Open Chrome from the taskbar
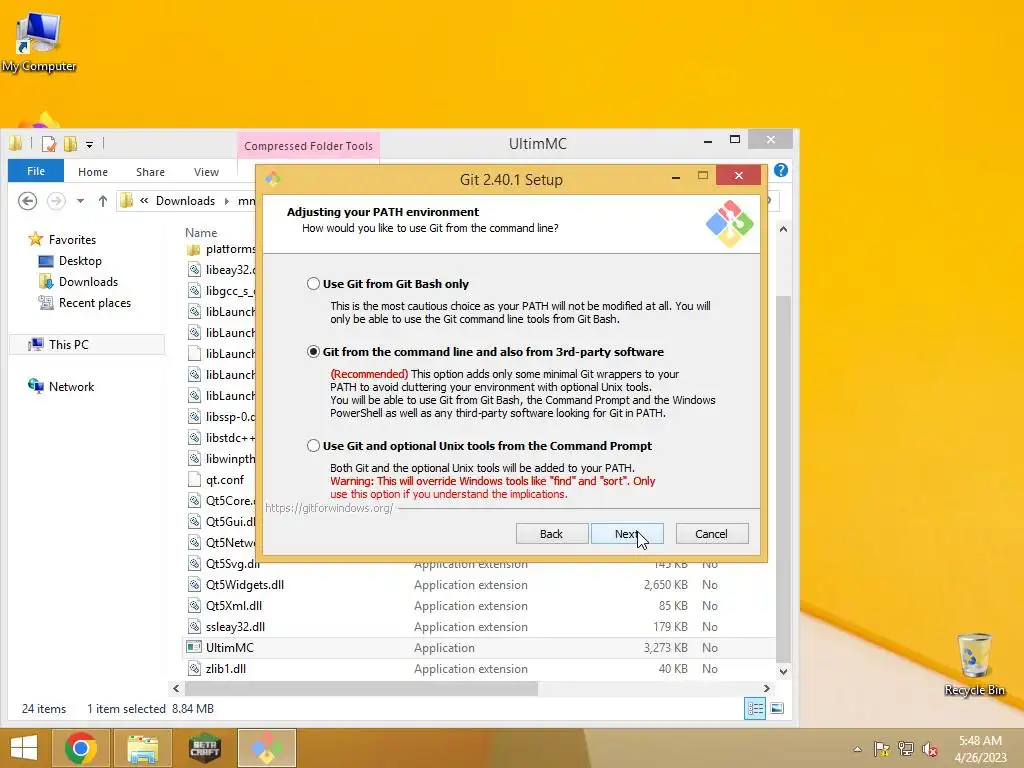This screenshot has height=768, width=1024. pyautogui.click(x=80, y=748)
